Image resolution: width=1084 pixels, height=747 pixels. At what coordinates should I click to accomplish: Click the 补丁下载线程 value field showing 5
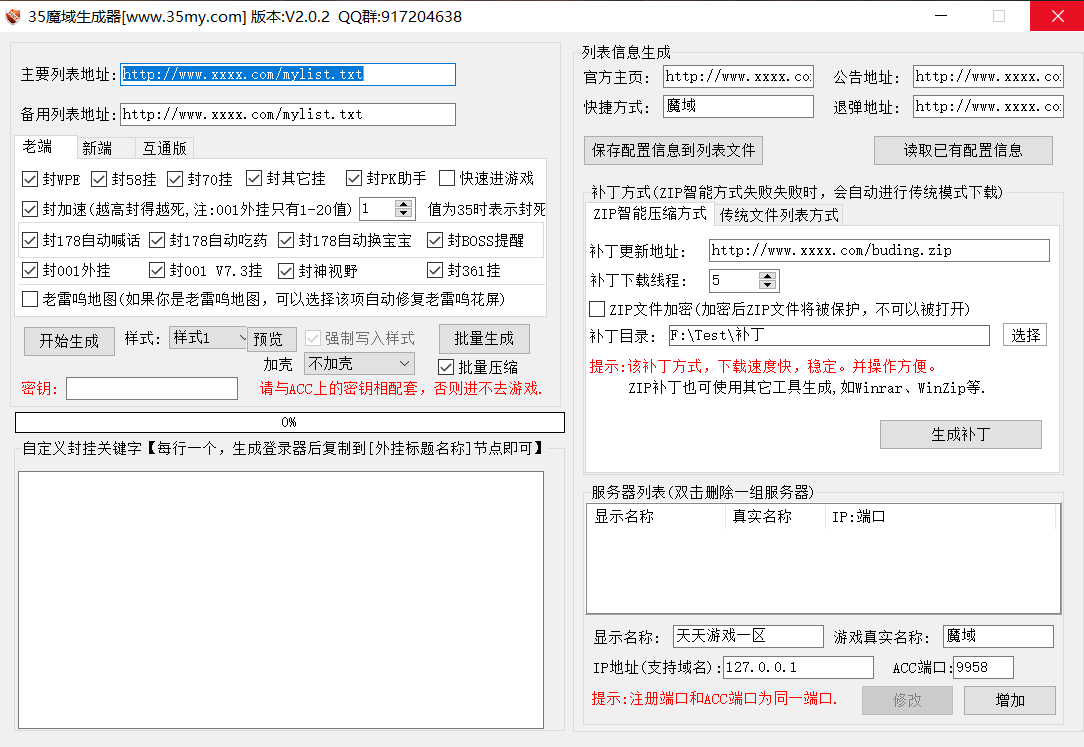734,281
